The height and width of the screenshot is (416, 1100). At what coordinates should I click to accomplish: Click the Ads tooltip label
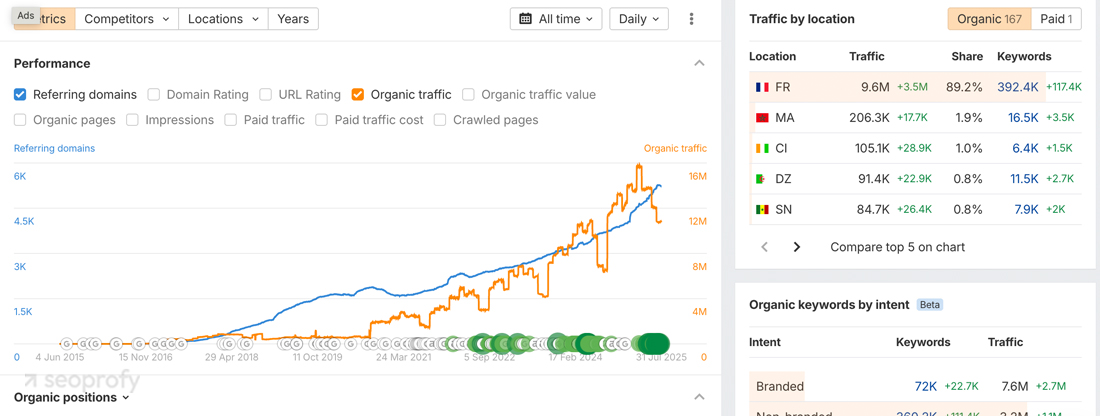(x=25, y=15)
